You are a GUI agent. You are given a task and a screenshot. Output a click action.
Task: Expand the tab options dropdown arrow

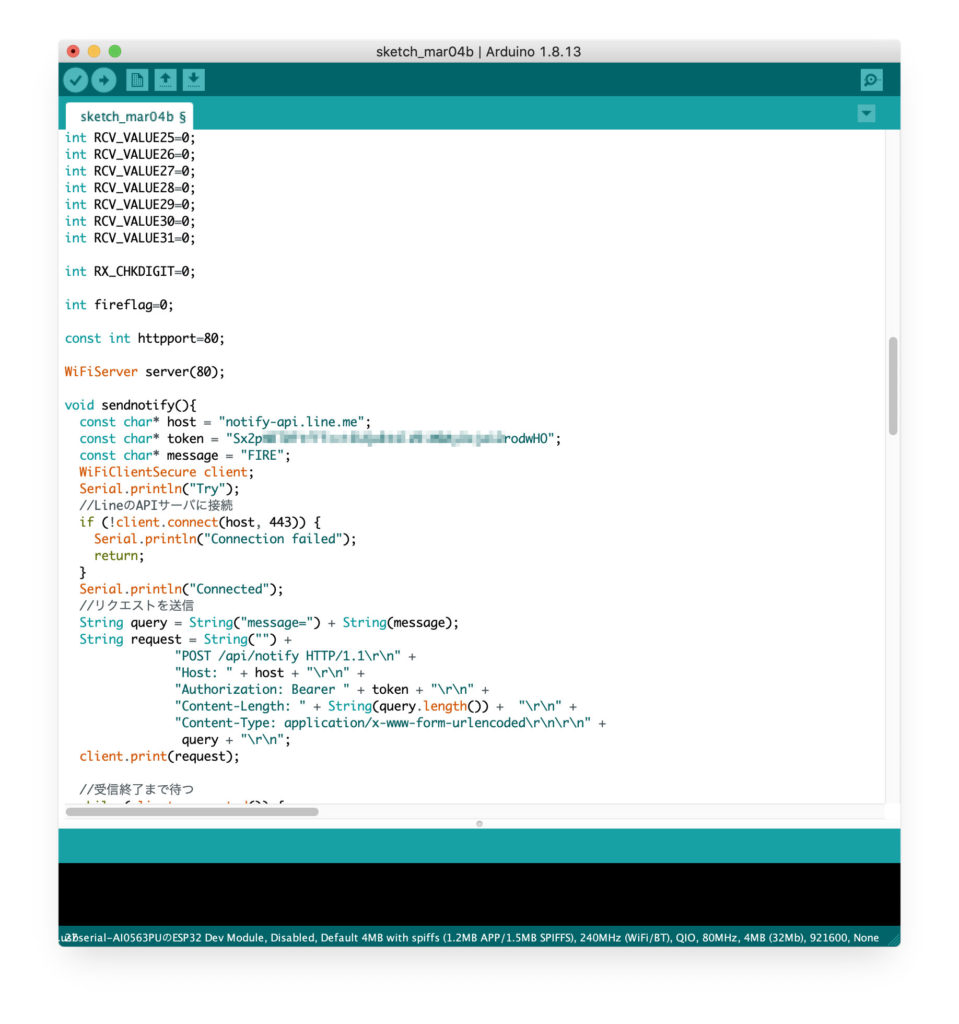pyautogui.click(x=866, y=114)
